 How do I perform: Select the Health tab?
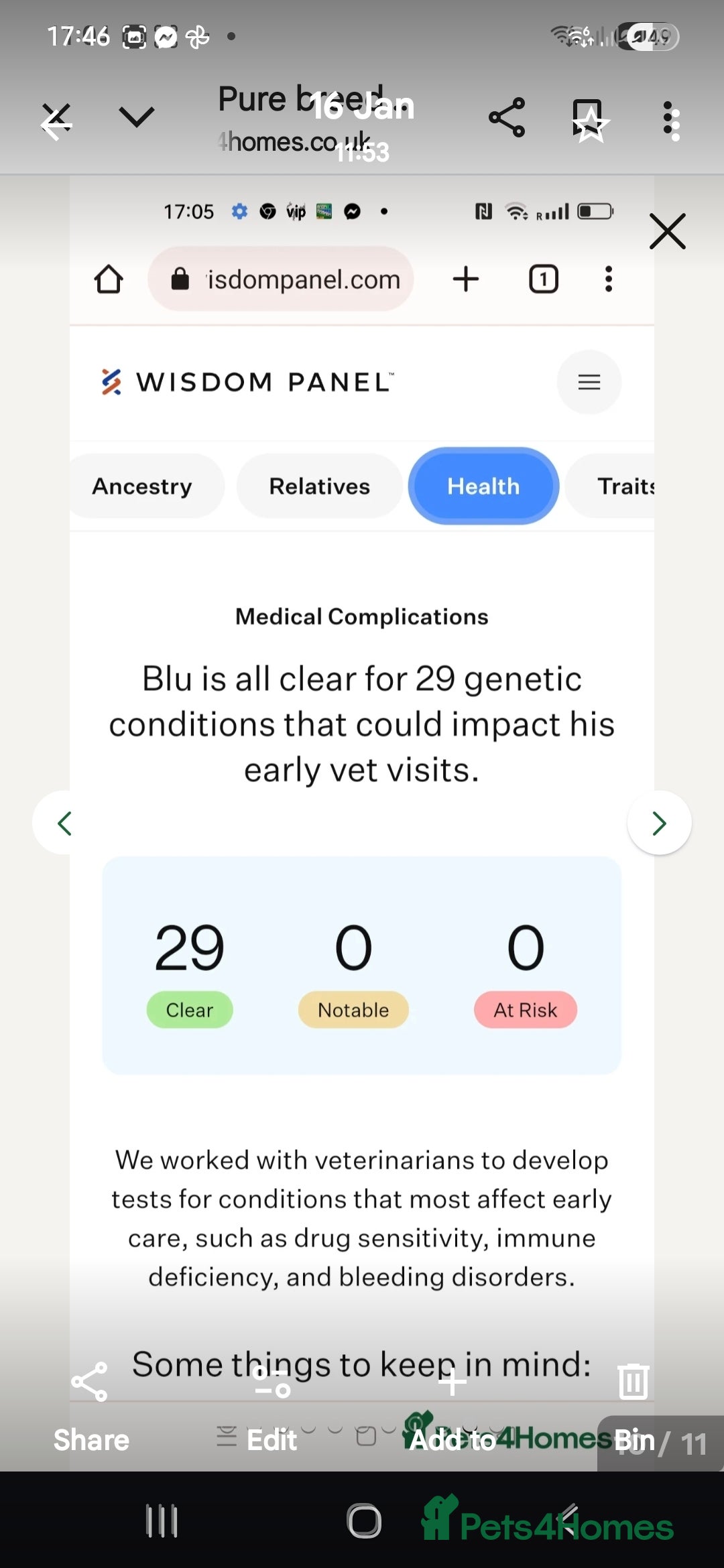point(483,486)
